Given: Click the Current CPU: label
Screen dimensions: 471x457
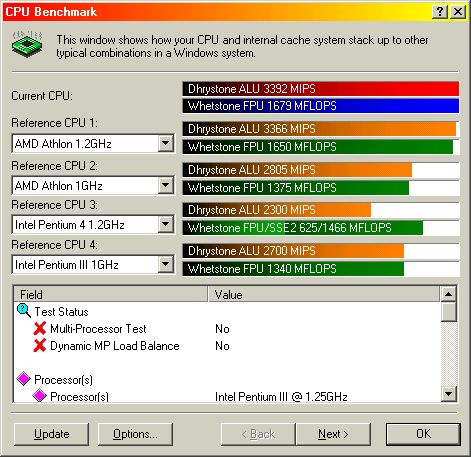Looking at the screenshot, I should pyautogui.click(x=42, y=96).
